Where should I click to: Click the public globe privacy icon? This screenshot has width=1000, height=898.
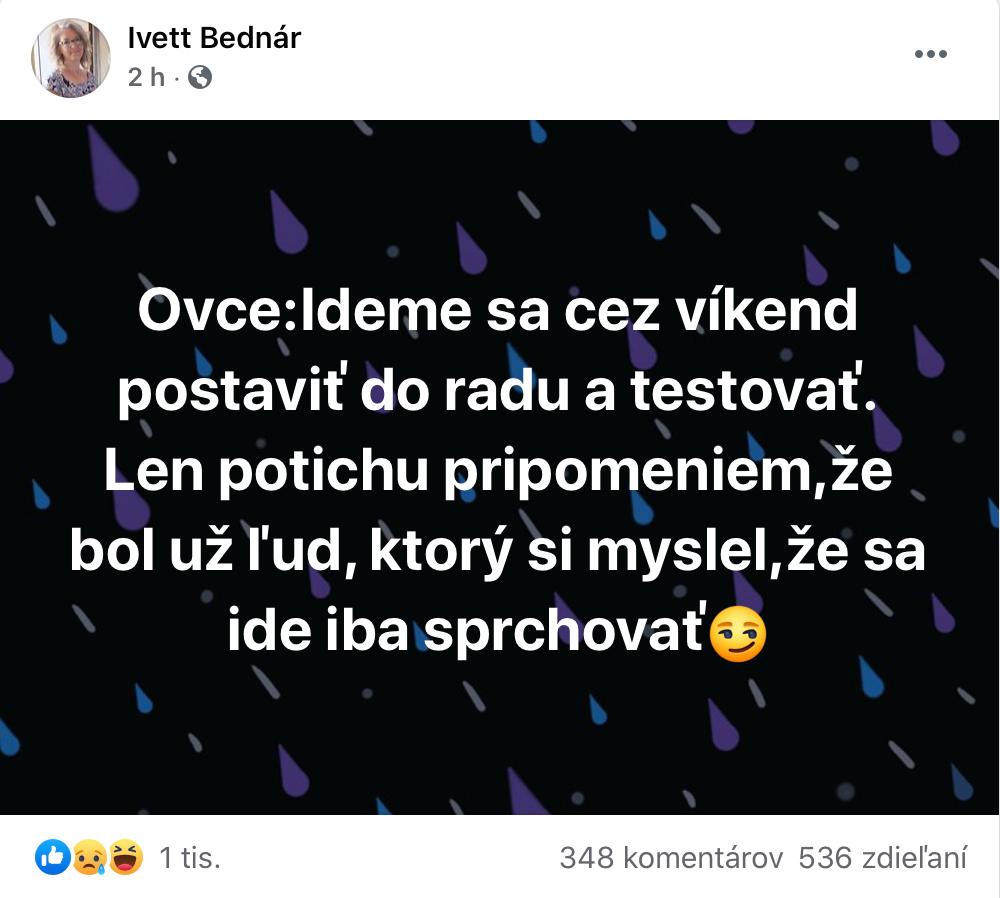pyautogui.click(x=200, y=77)
